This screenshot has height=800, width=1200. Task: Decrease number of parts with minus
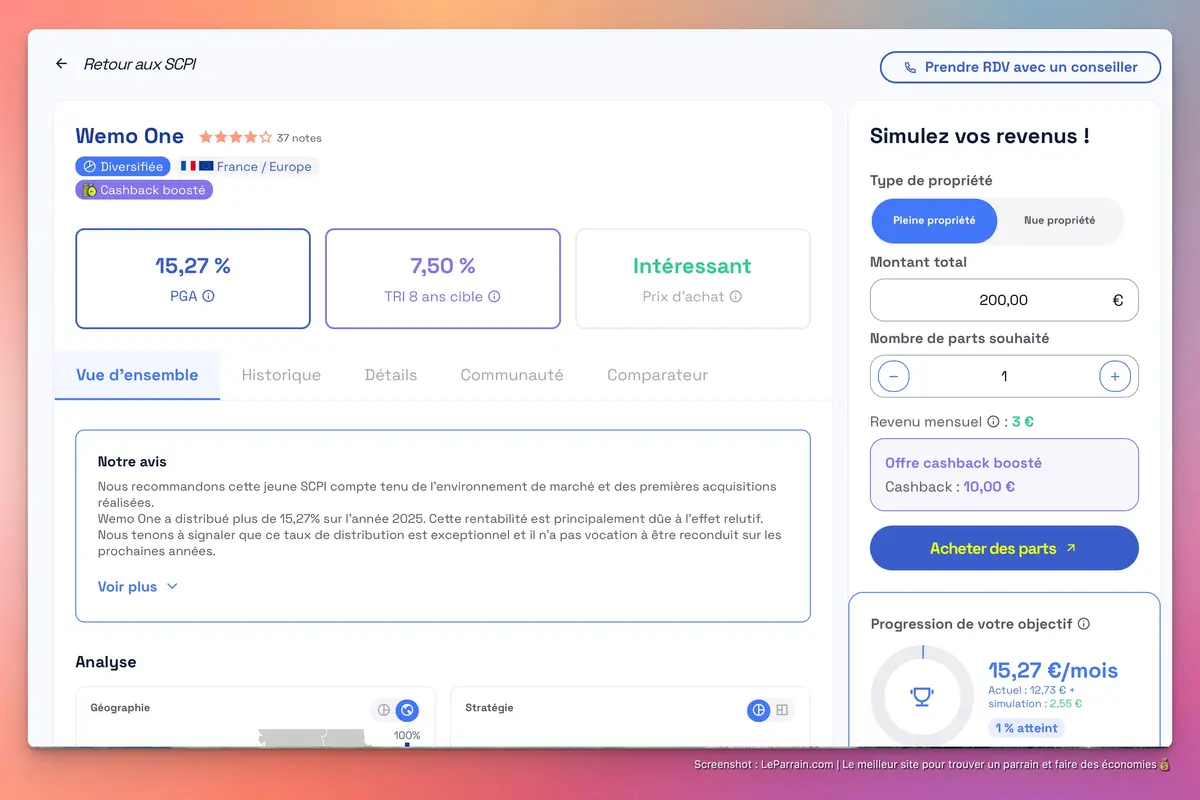click(893, 377)
